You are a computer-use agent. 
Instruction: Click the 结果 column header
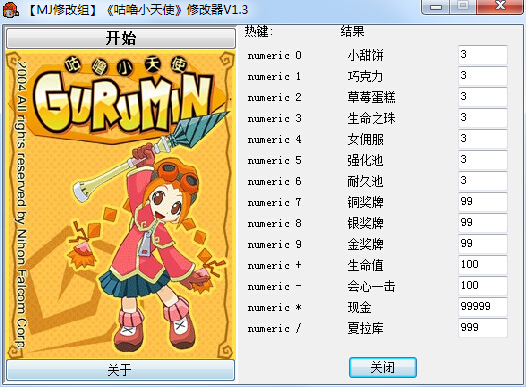click(352, 31)
